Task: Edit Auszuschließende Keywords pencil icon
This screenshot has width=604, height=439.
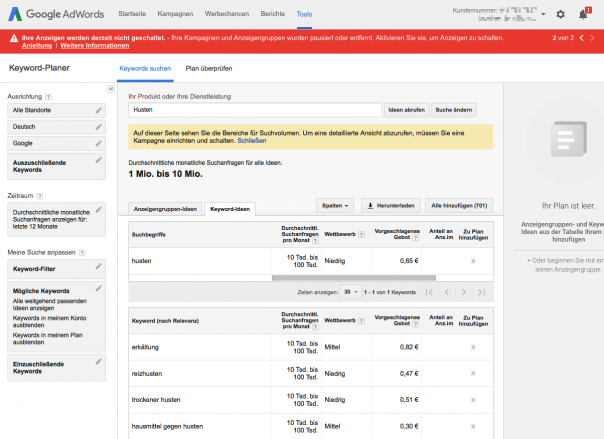Action: click(99, 160)
